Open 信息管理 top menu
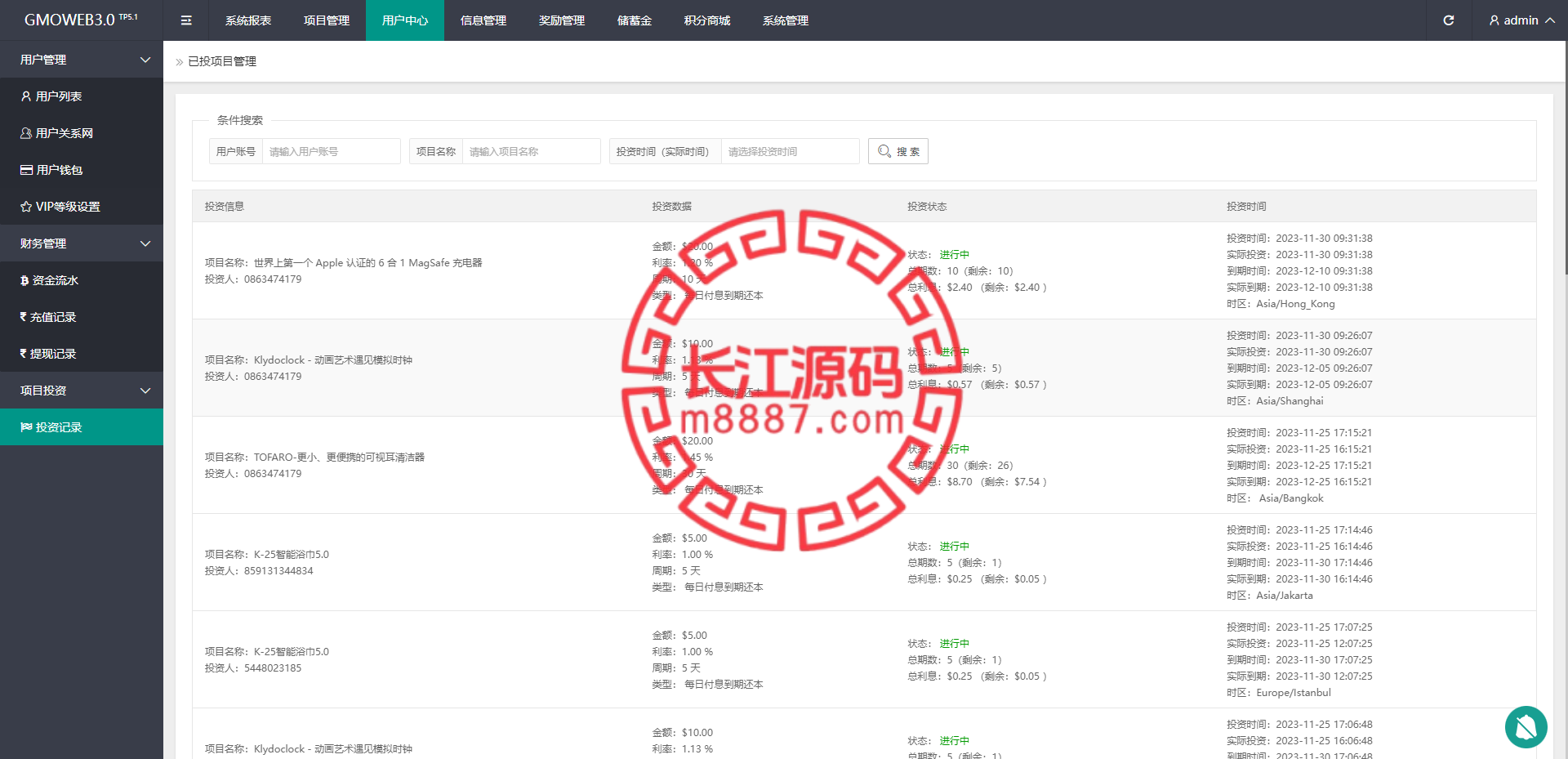This screenshot has height=759, width=1568. tap(483, 20)
